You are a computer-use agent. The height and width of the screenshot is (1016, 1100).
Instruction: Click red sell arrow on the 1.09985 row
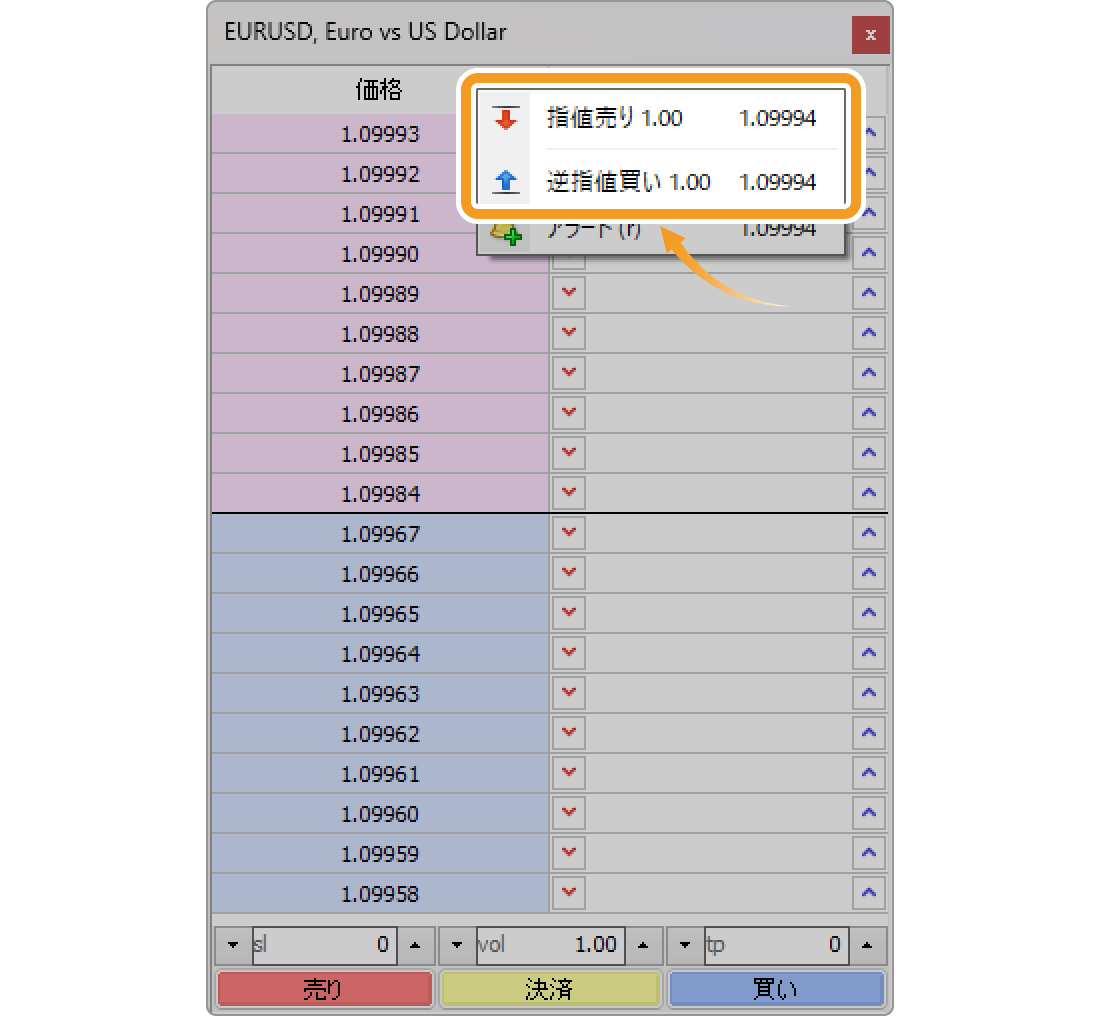pos(568,453)
